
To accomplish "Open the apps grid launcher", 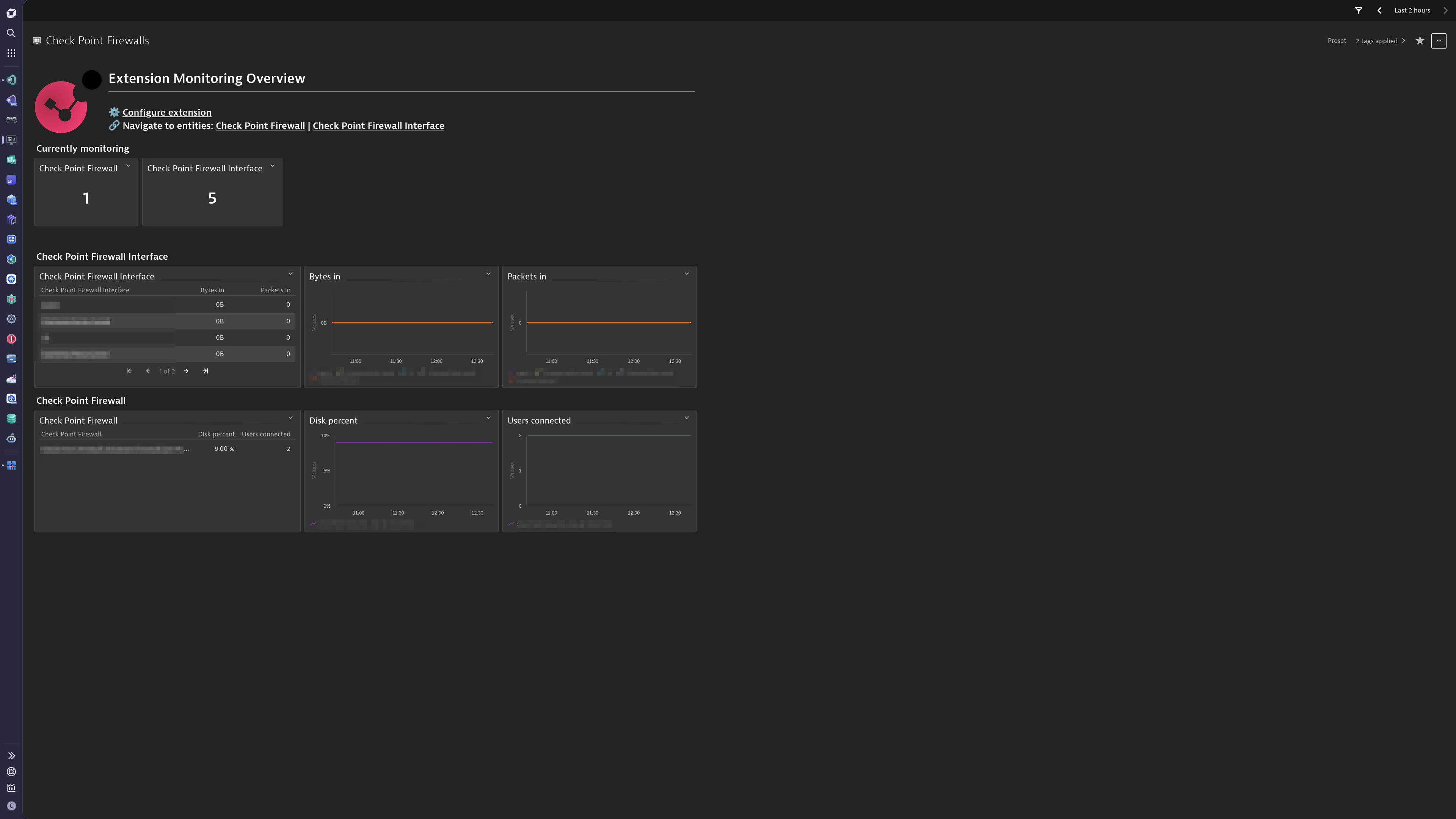I will point(11,53).
